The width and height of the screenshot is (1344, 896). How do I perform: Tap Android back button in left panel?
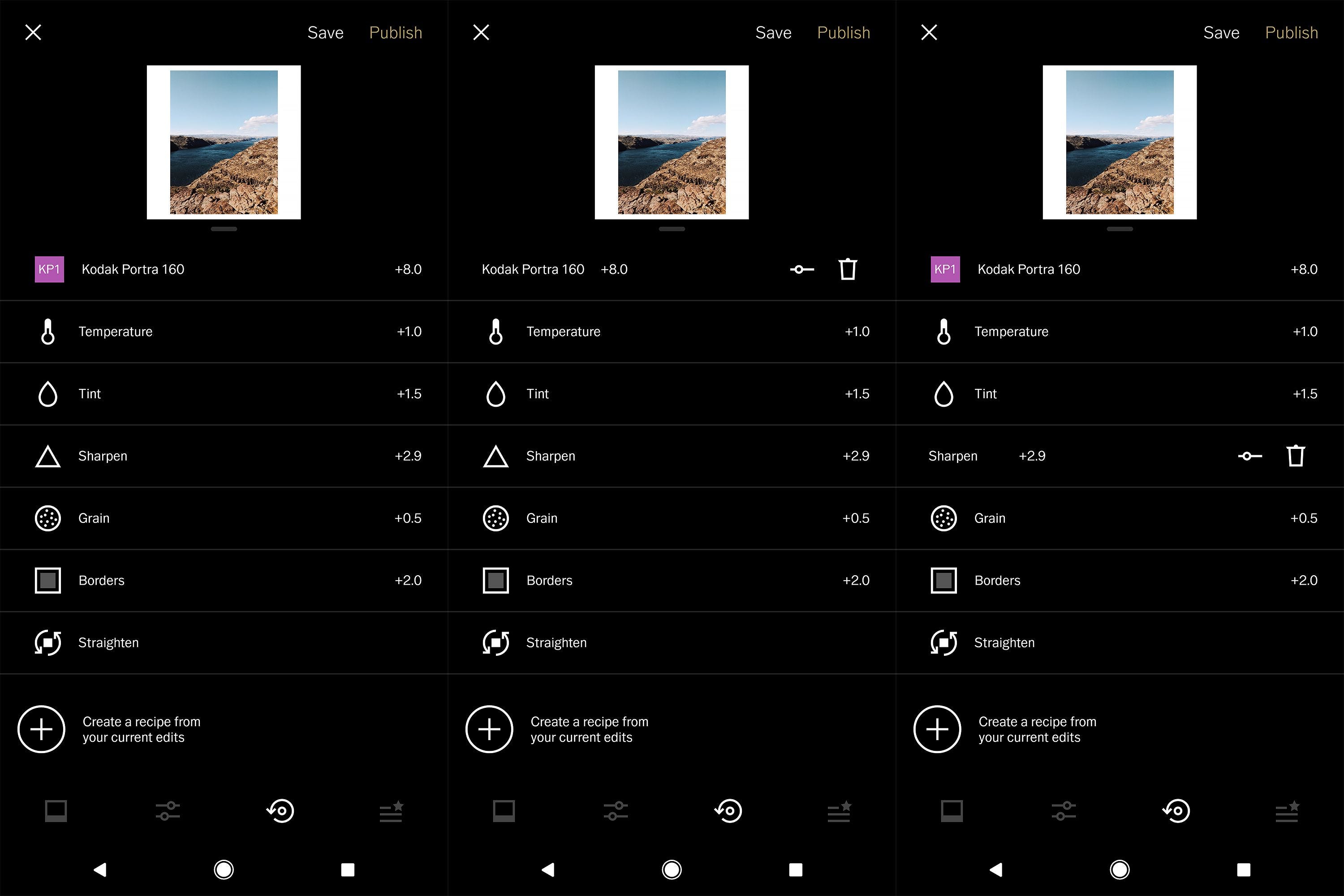[x=100, y=870]
